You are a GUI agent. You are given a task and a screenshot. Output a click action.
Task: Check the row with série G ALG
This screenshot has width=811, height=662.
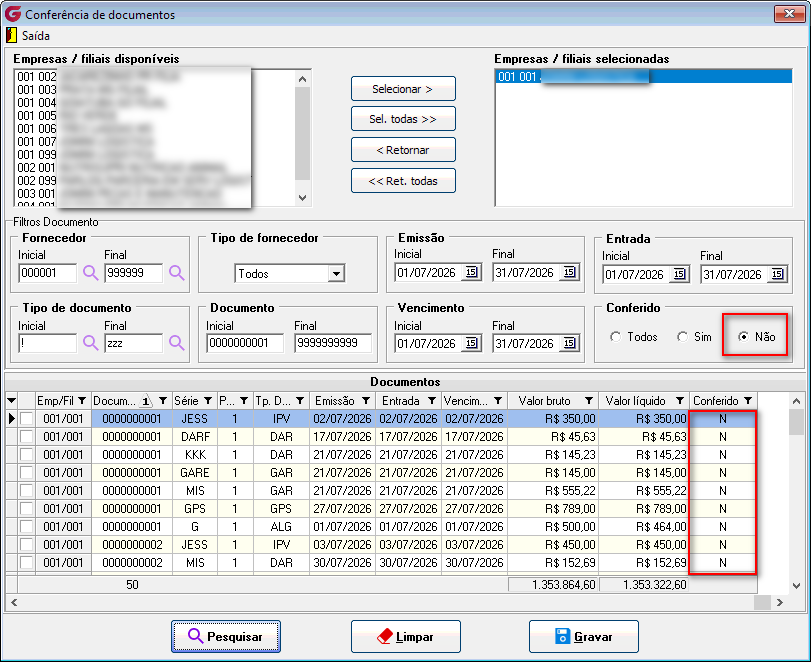[26, 526]
